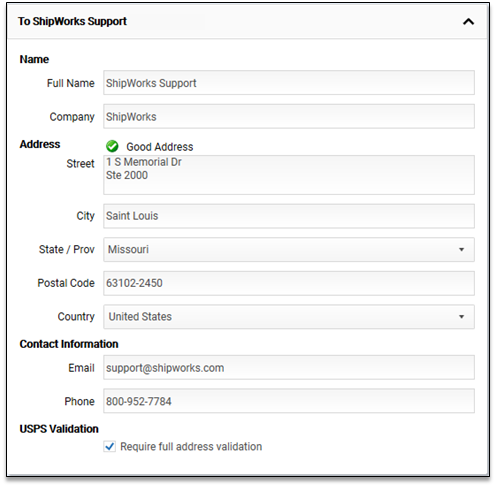Click the Postal Code field 63102-2450
Image resolution: width=496 pixels, height=487 pixels.
(x=289, y=283)
